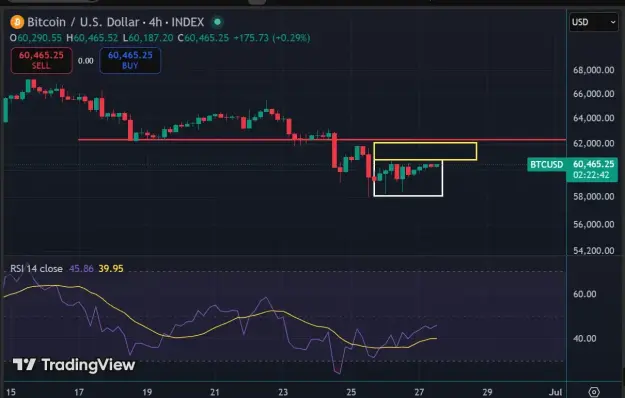Click the 40.00 RSI axis label
Image resolution: width=625 pixels, height=398 pixels.
click(584, 338)
